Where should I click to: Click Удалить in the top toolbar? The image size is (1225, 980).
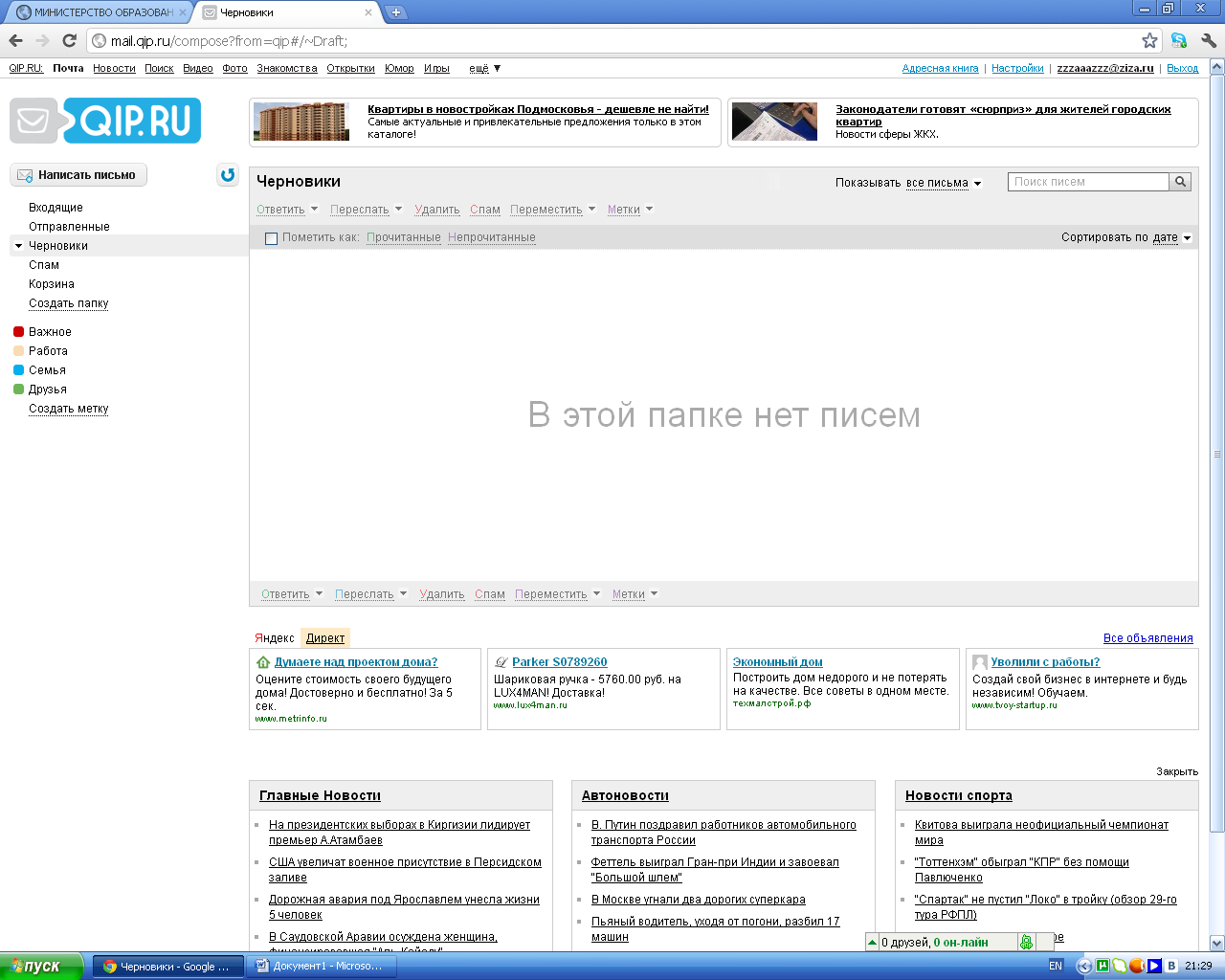[x=437, y=210]
